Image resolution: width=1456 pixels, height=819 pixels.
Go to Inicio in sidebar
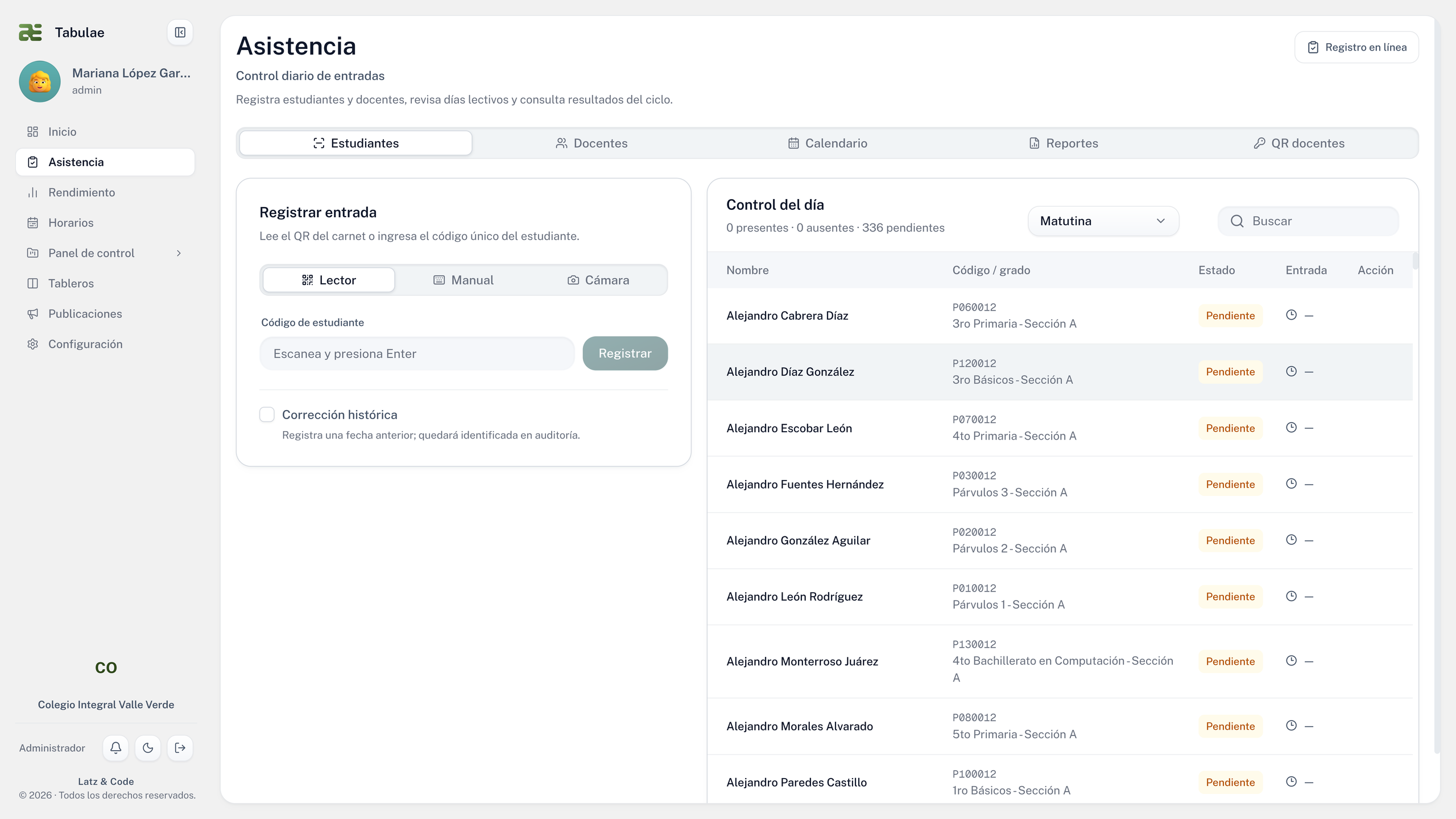click(105, 132)
